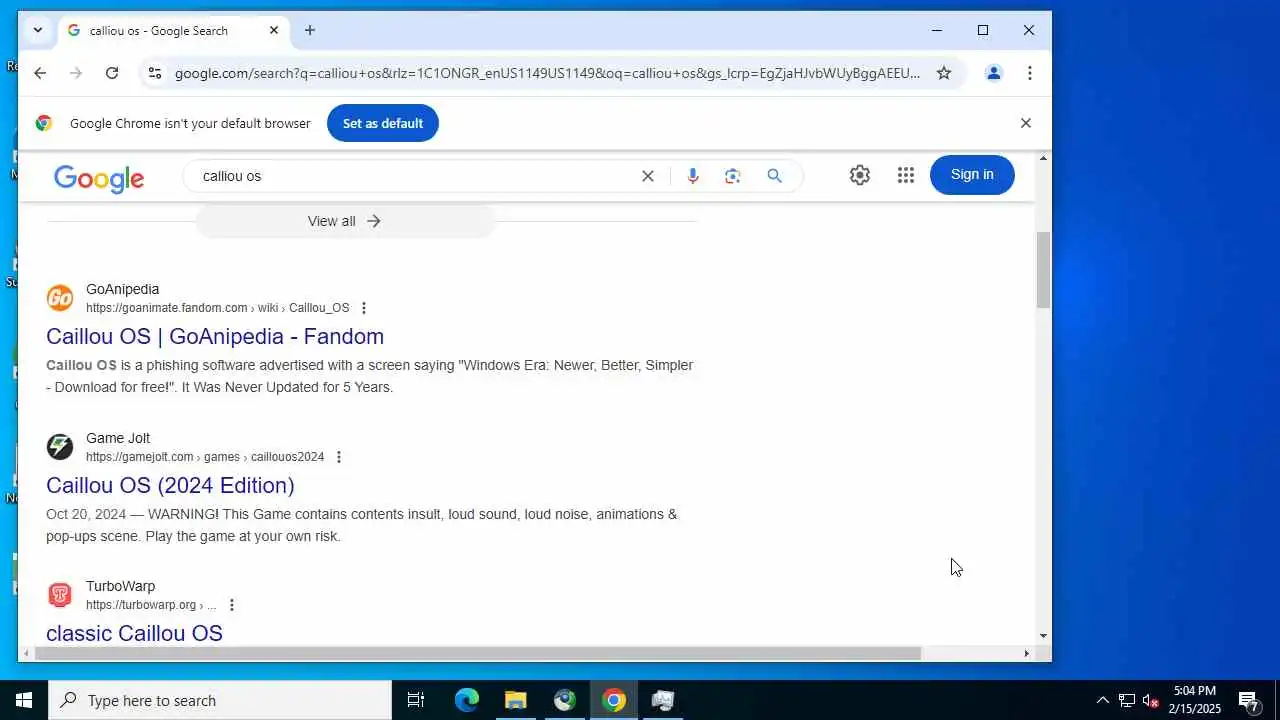Click the gamejolt.com breadcrumb URL text
1280x720 pixels.
click(205, 457)
